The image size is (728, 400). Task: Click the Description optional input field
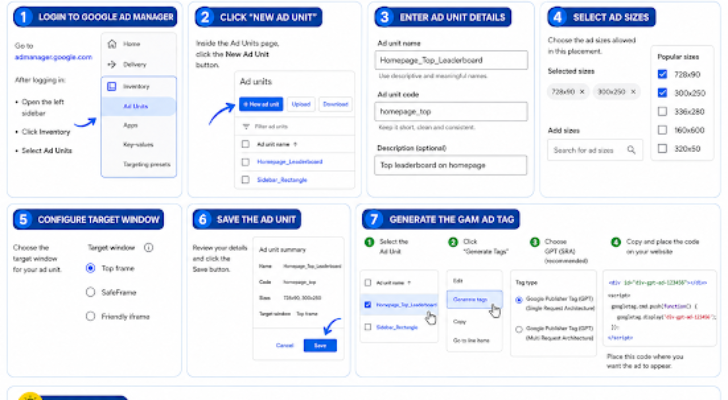(x=451, y=165)
